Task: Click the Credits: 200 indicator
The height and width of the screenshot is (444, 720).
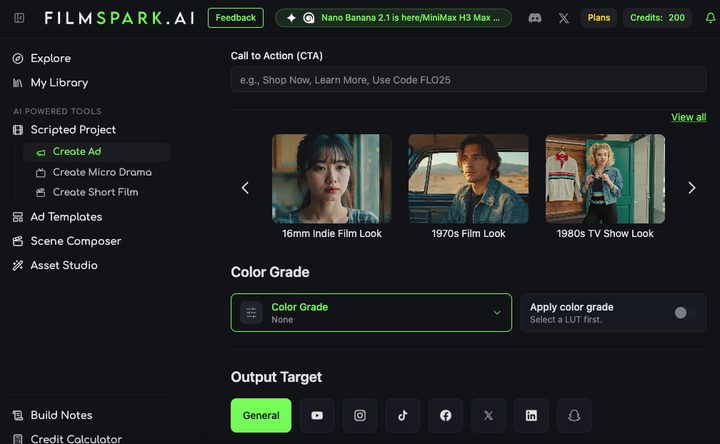Action: tap(657, 18)
